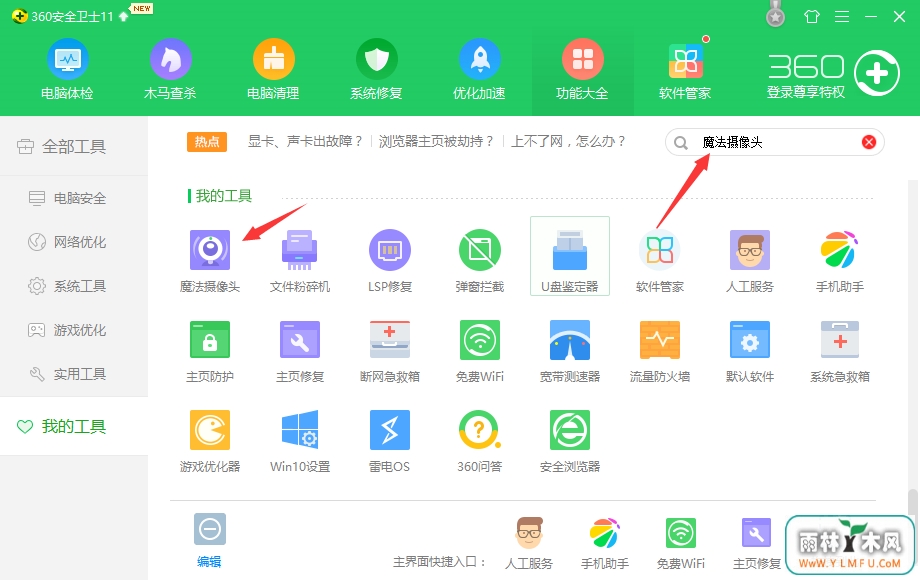Open 人工服务 quick entry shortcut
This screenshot has height=580, width=920.
coord(529,543)
